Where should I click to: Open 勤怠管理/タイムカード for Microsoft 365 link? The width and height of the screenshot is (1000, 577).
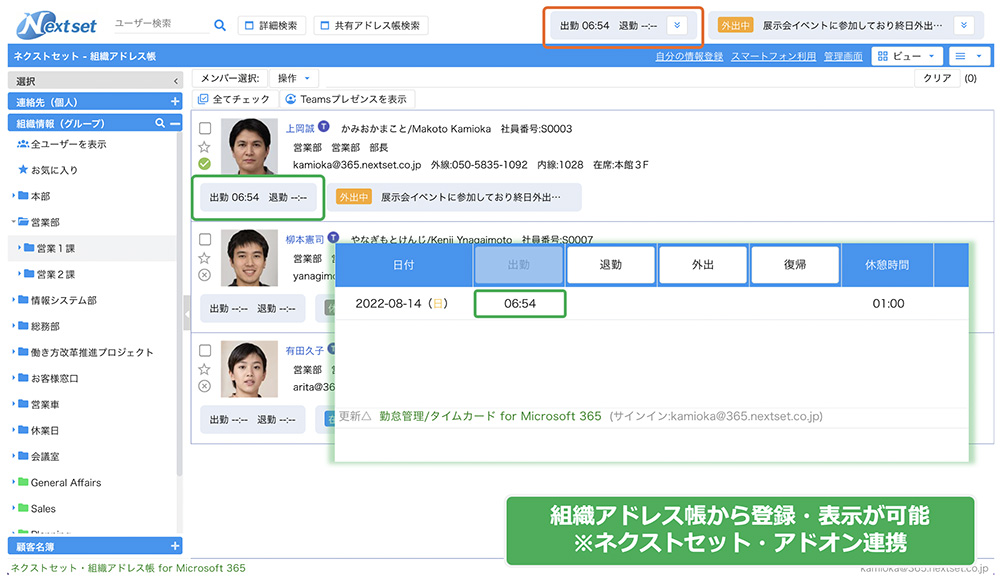(x=490, y=416)
